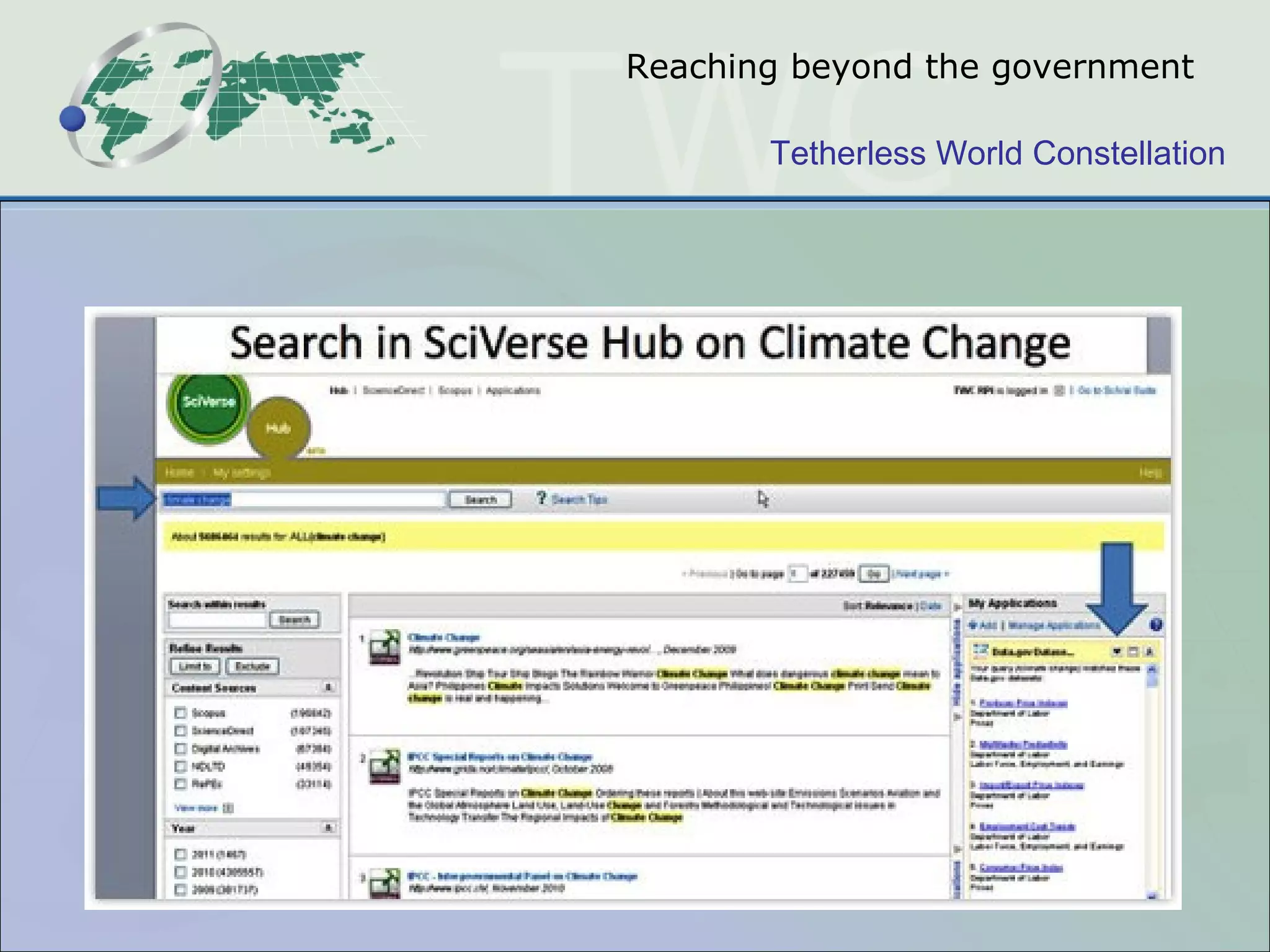Click the Add application plus icon
The height and width of the screenshot is (952, 1270).
tap(973, 625)
